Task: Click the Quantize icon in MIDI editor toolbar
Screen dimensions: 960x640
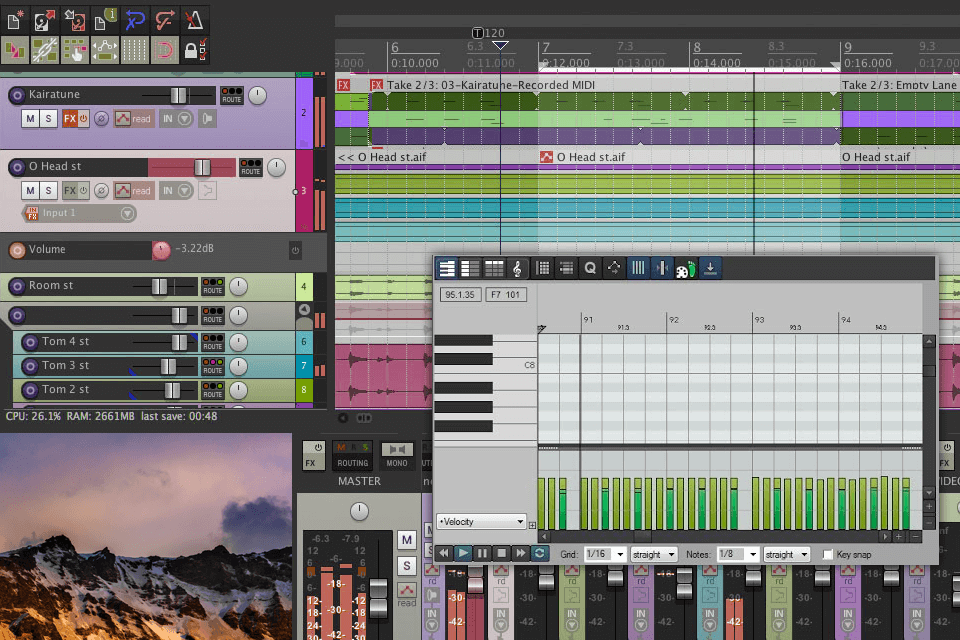Action: click(x=590, y=268)
